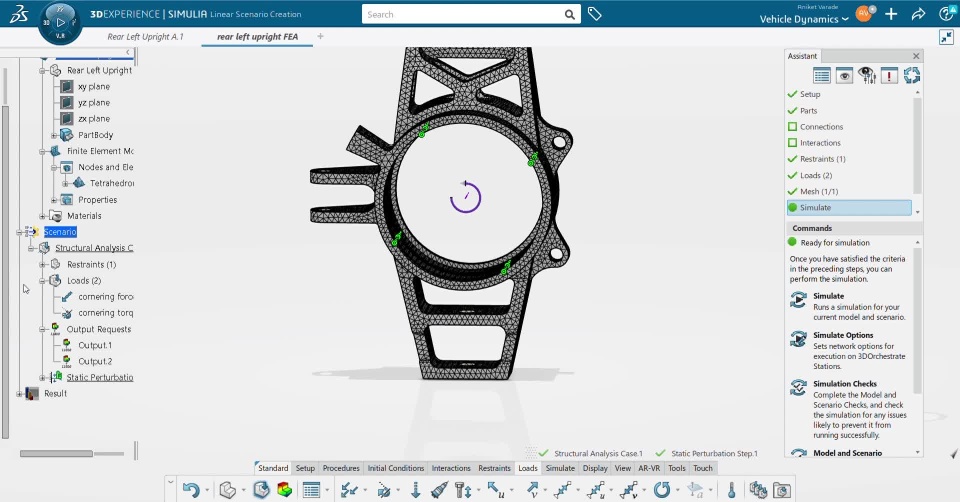Select the Force tool with u arrow
Image resolution: width=960 pixels, height=502 pixels.
pos(496,490)
